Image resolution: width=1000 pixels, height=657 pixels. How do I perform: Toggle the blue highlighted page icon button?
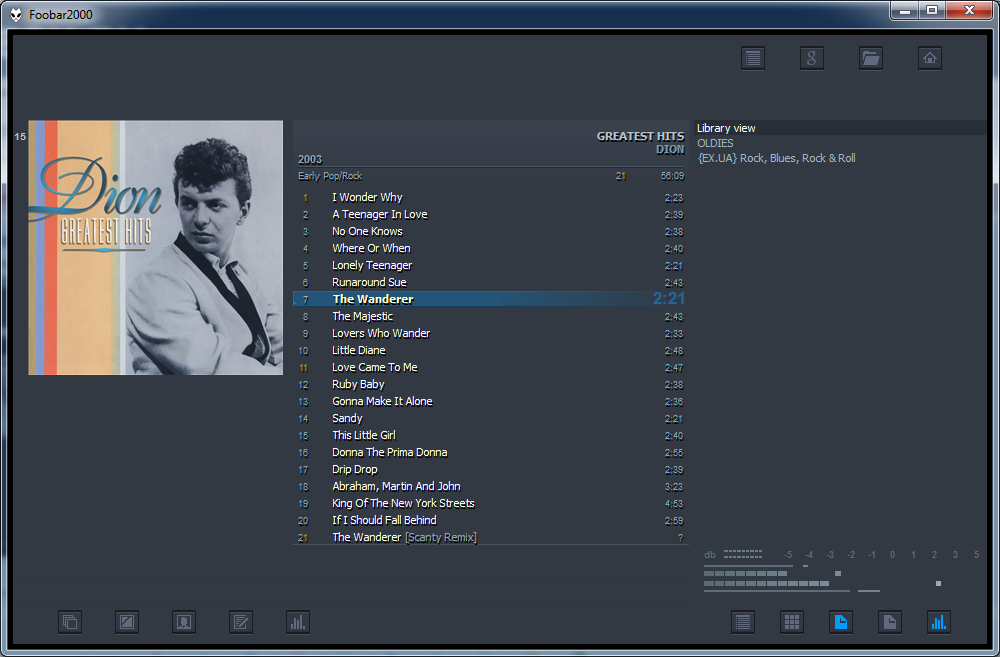841,622
